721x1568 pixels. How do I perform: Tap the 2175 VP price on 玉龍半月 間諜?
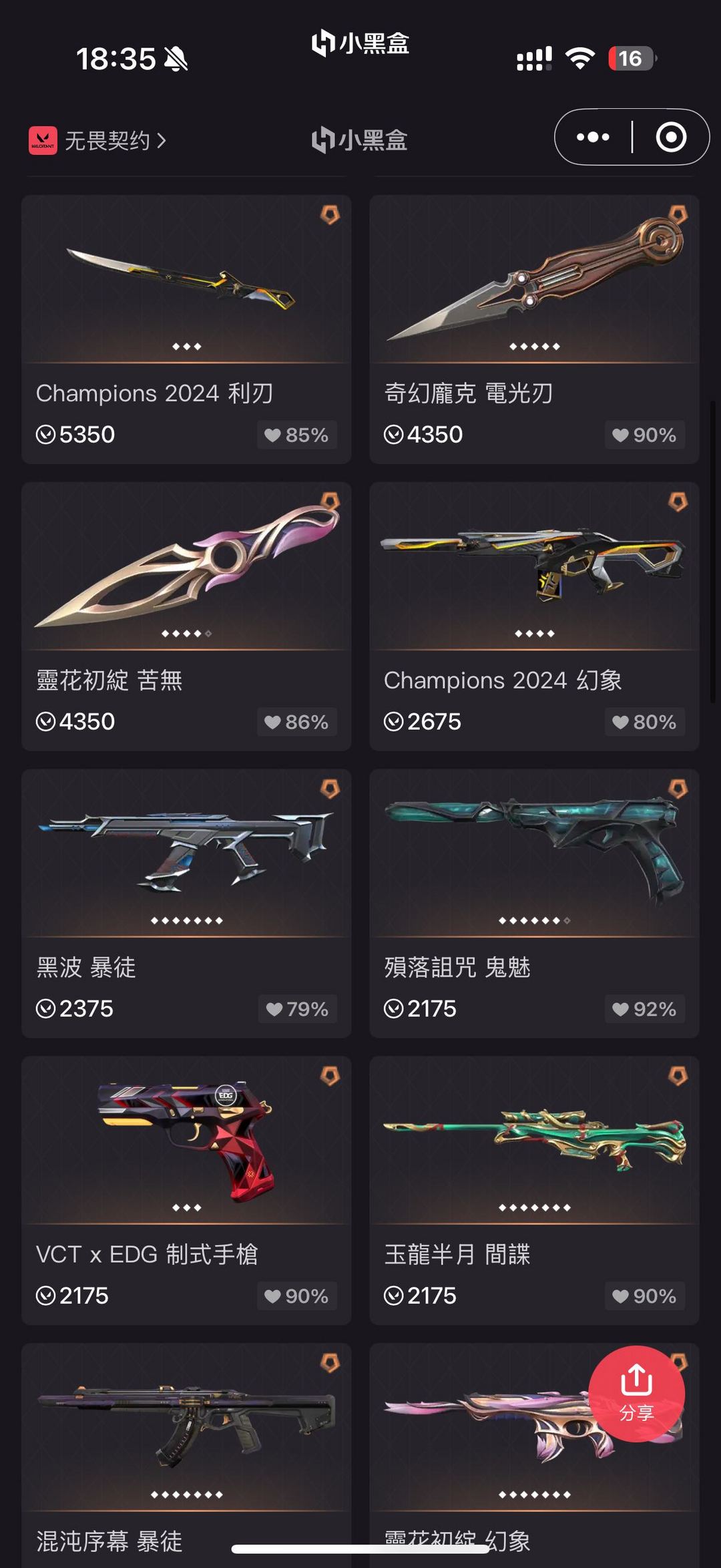[x=420, y=1296]
